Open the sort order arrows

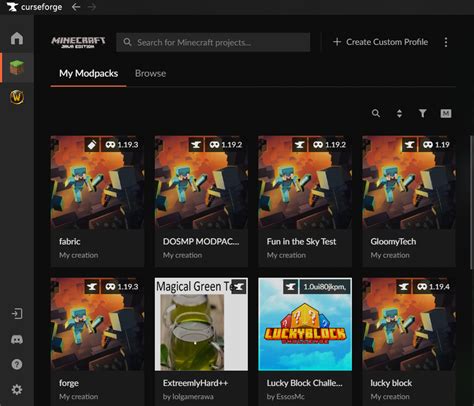pyautogui.click(x=399, y=113)
